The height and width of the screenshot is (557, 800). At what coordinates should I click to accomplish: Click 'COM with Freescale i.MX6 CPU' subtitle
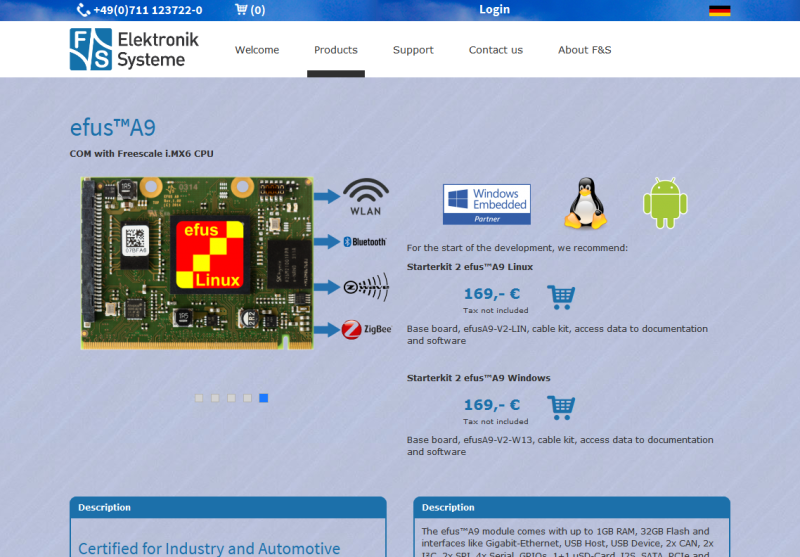point(142,154)
